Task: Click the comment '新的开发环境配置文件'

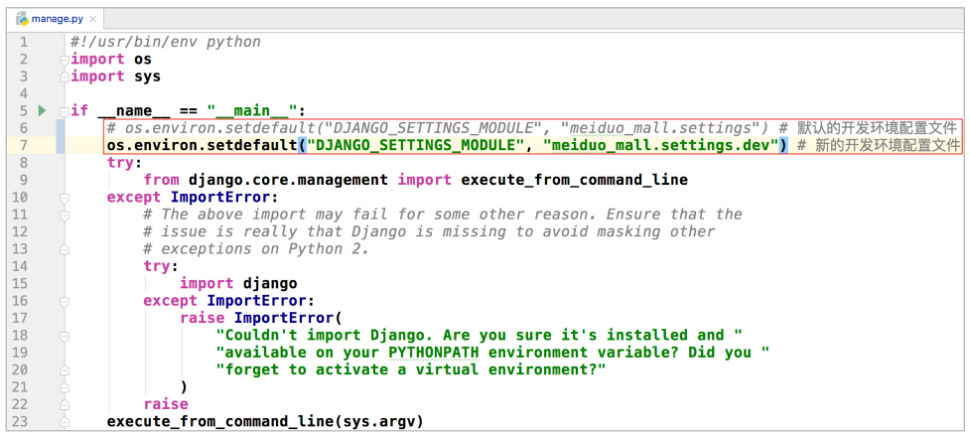Action: (x=889, y=145)
